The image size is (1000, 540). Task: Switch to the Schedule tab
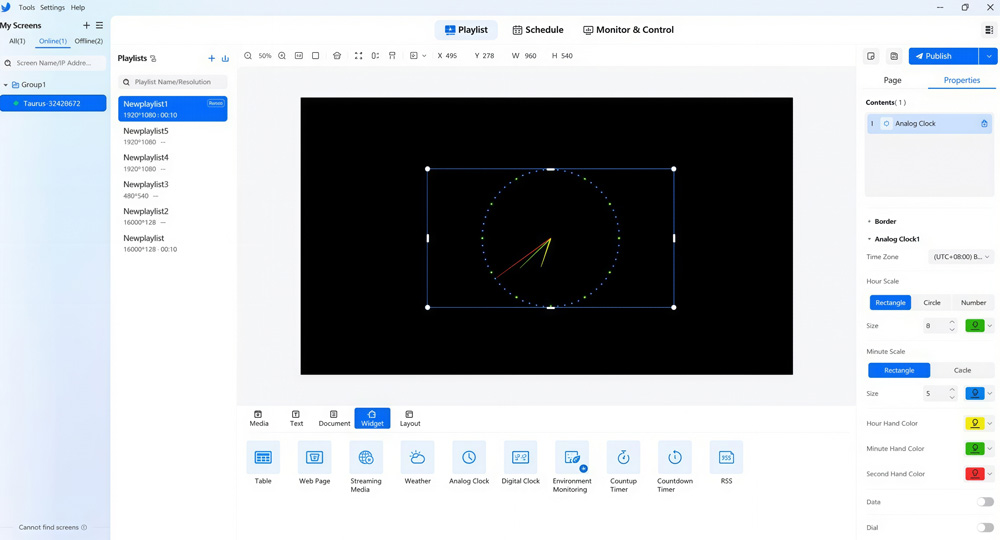pos(538,30)
